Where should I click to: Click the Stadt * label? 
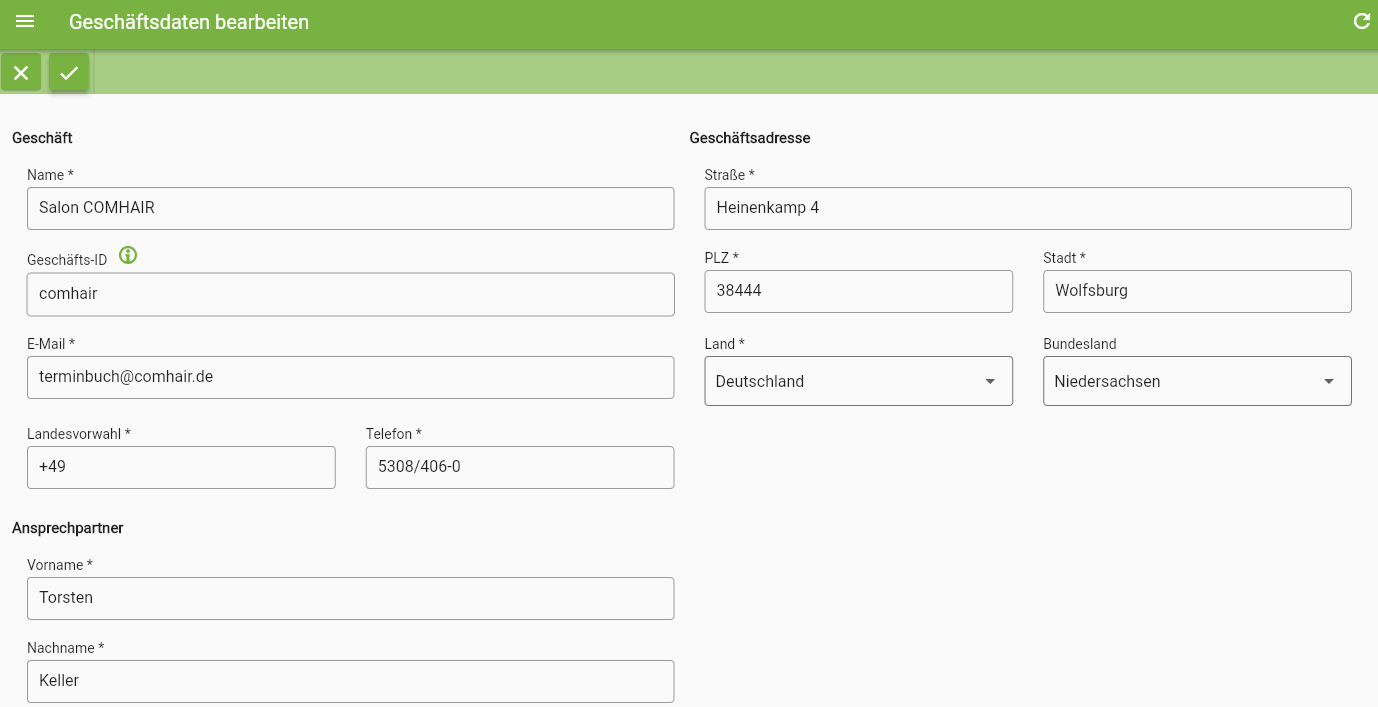point(1064,258)
